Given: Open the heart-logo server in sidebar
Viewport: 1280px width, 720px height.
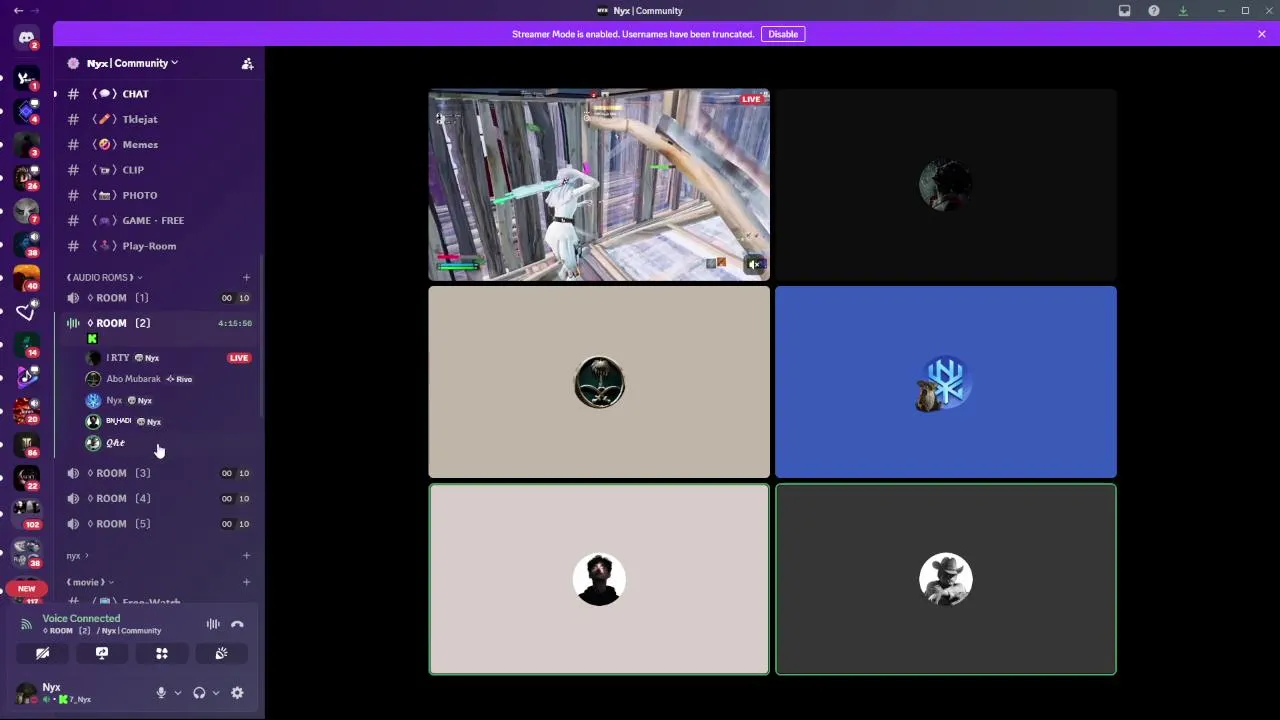Looking at the screenshot, I should pyautogui.click(x=27, y=312).
